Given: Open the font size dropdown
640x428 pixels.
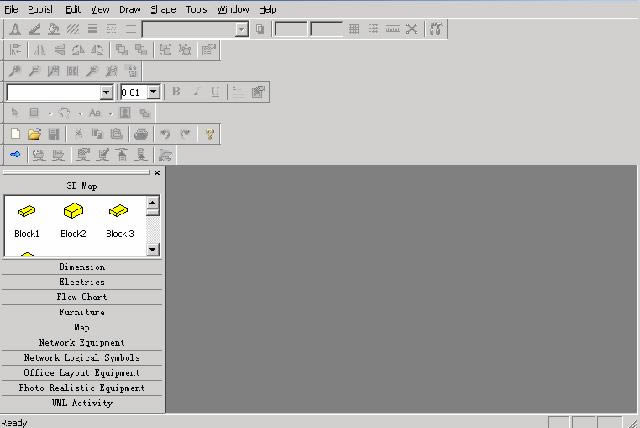Looking at the screenshot, I should pos(153,92).
